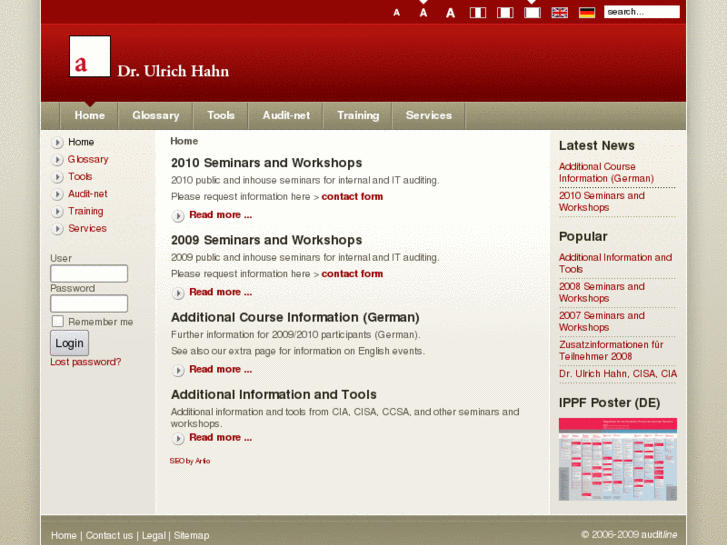Read more about Additional Course Information (German)
The image size is (727, 545).
click(x=221, y=369)
